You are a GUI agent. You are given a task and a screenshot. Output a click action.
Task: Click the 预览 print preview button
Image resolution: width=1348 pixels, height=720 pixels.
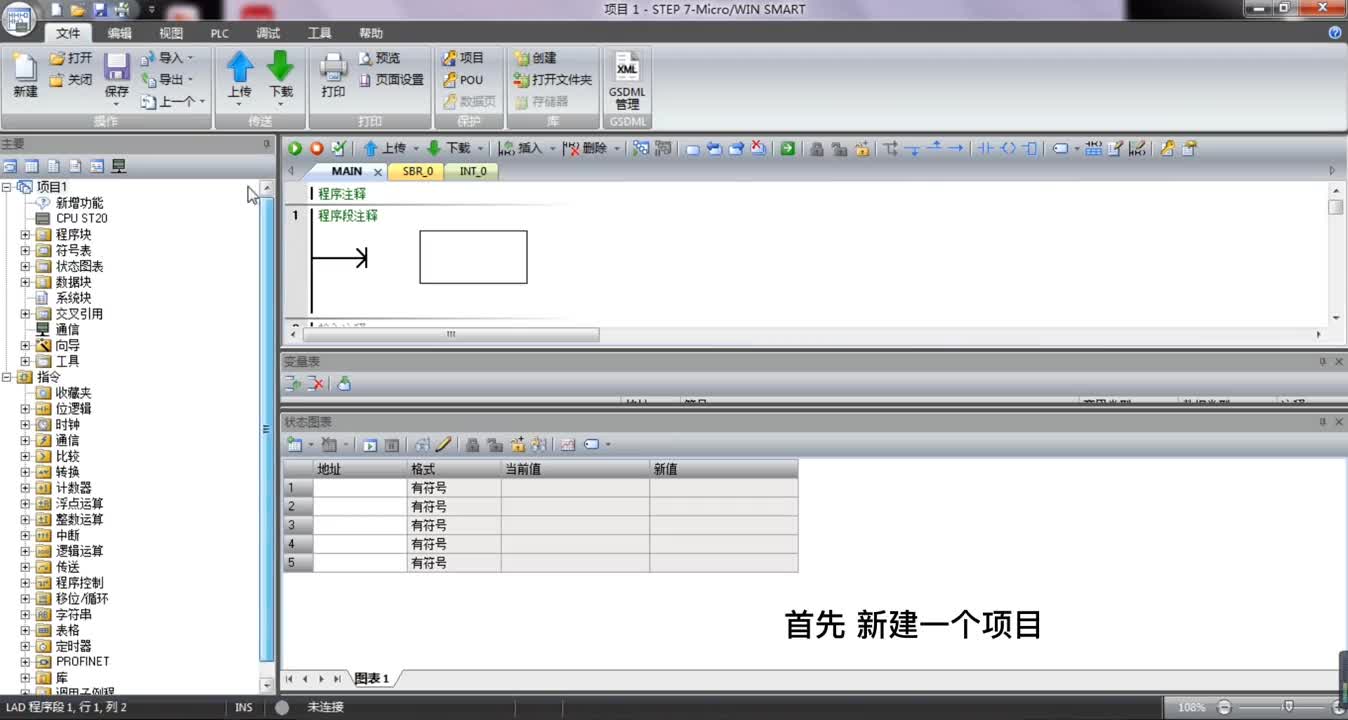(x=380, y=58)
